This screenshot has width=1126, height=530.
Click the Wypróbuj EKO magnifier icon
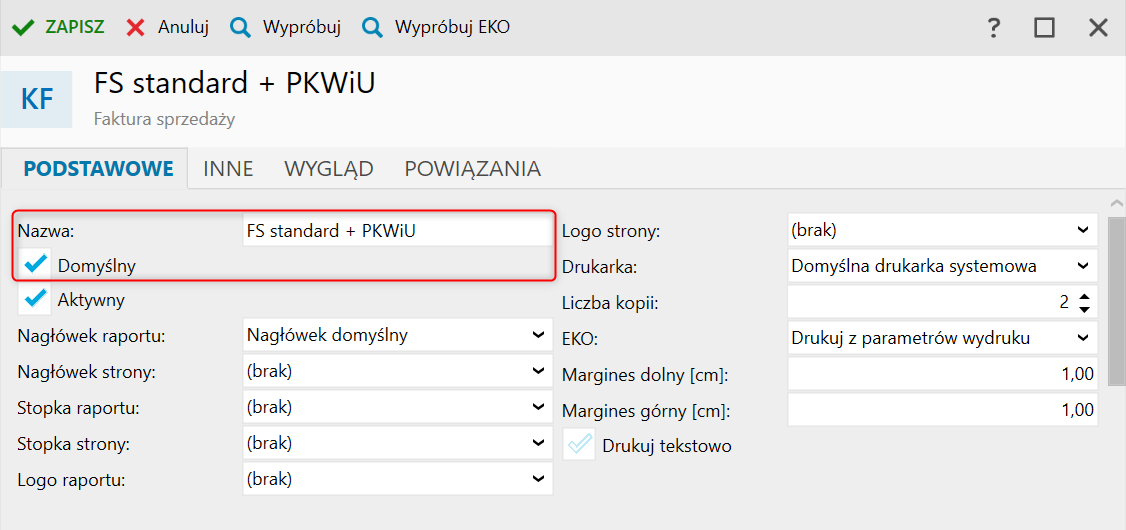372,28
